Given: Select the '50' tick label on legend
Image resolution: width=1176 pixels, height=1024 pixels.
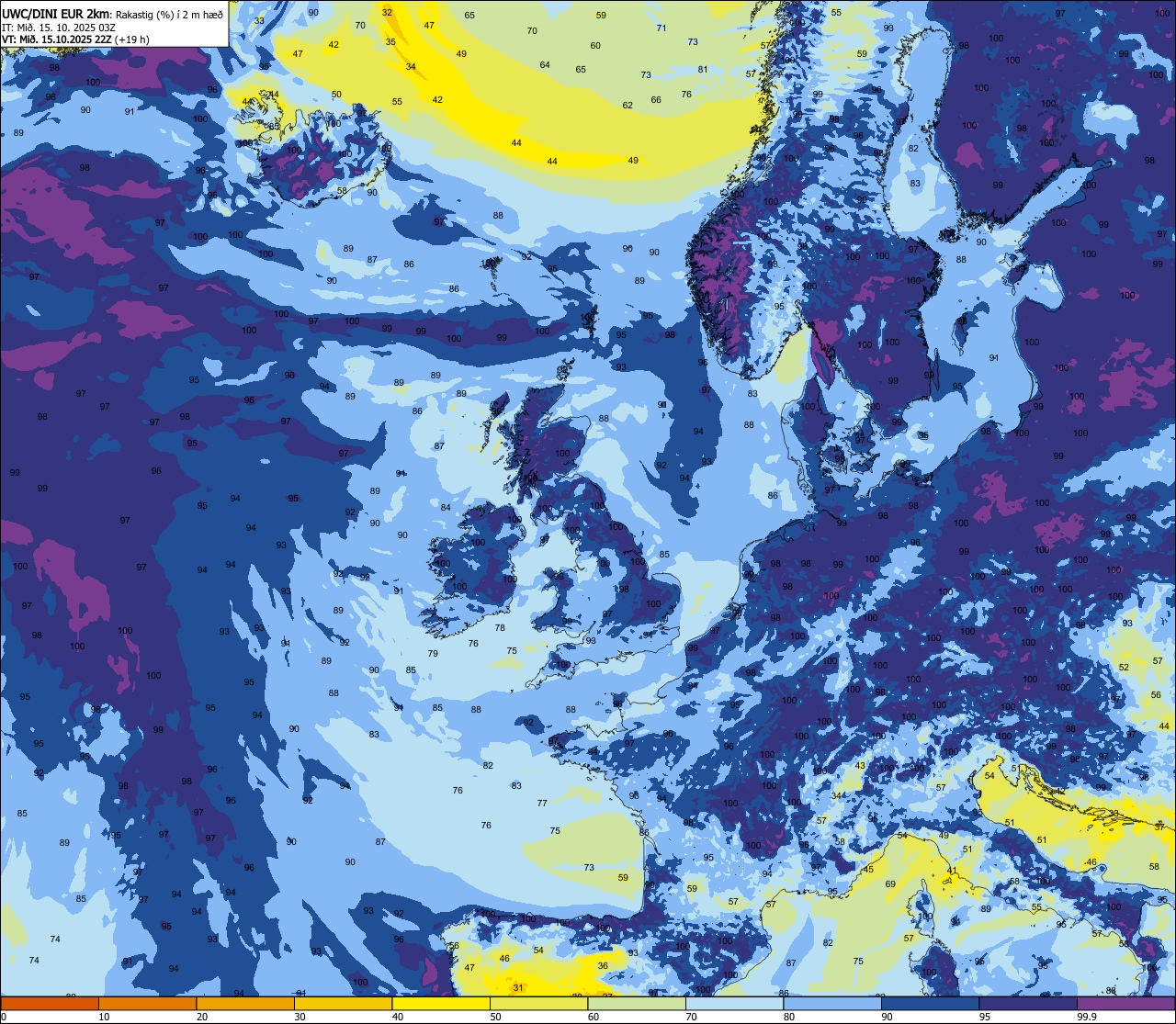Looking at the screenshot, I should pos(495,1017).
